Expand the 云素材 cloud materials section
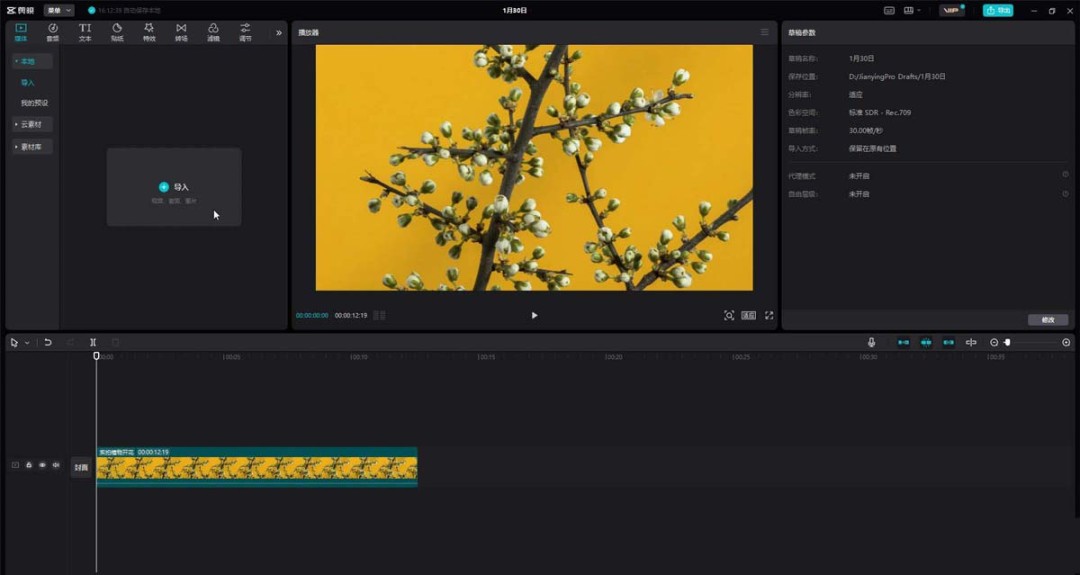1080x575 pixels. [x=32, y=125]
